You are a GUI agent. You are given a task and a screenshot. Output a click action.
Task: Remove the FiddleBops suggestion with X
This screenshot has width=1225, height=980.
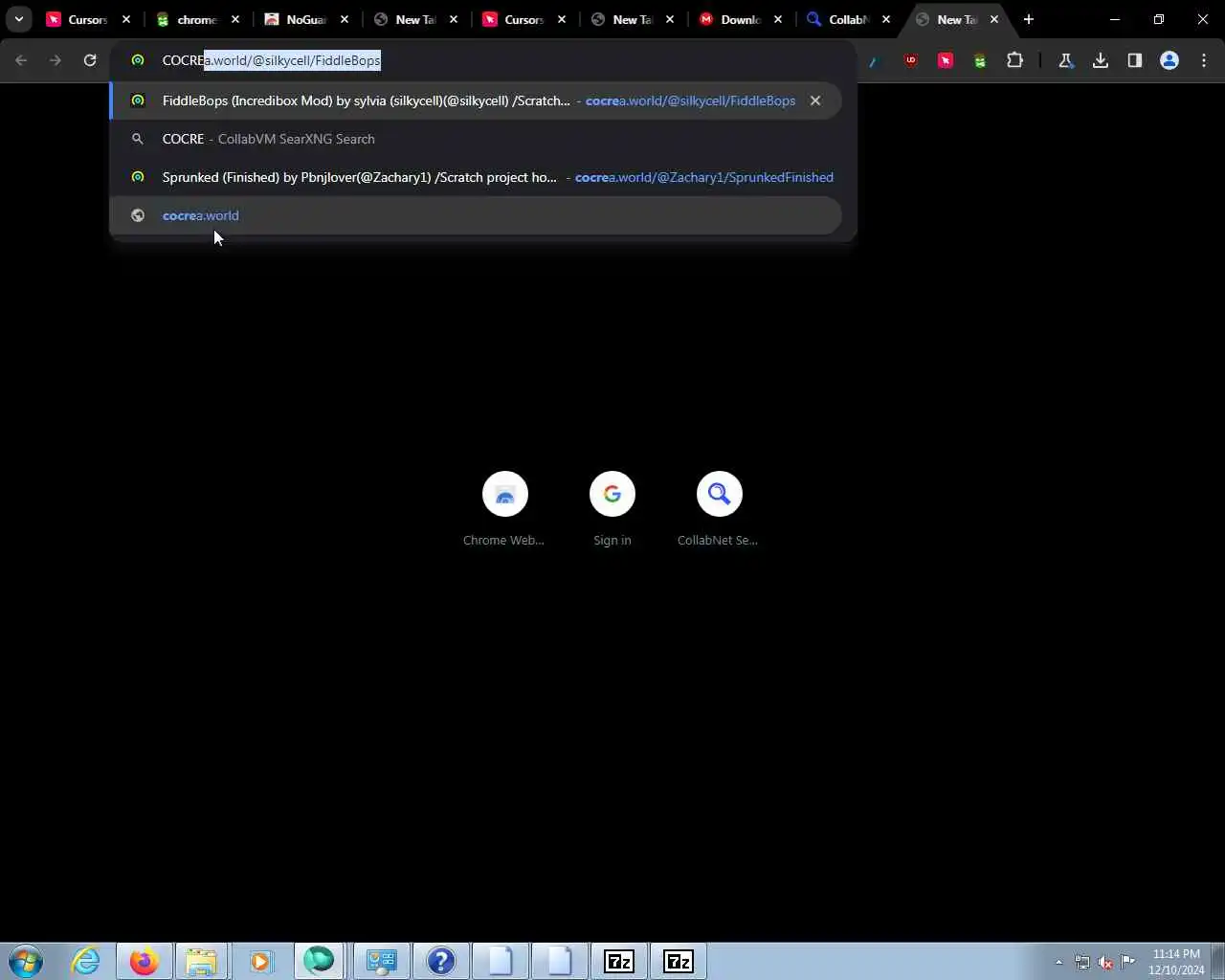[x=815, y=100]
